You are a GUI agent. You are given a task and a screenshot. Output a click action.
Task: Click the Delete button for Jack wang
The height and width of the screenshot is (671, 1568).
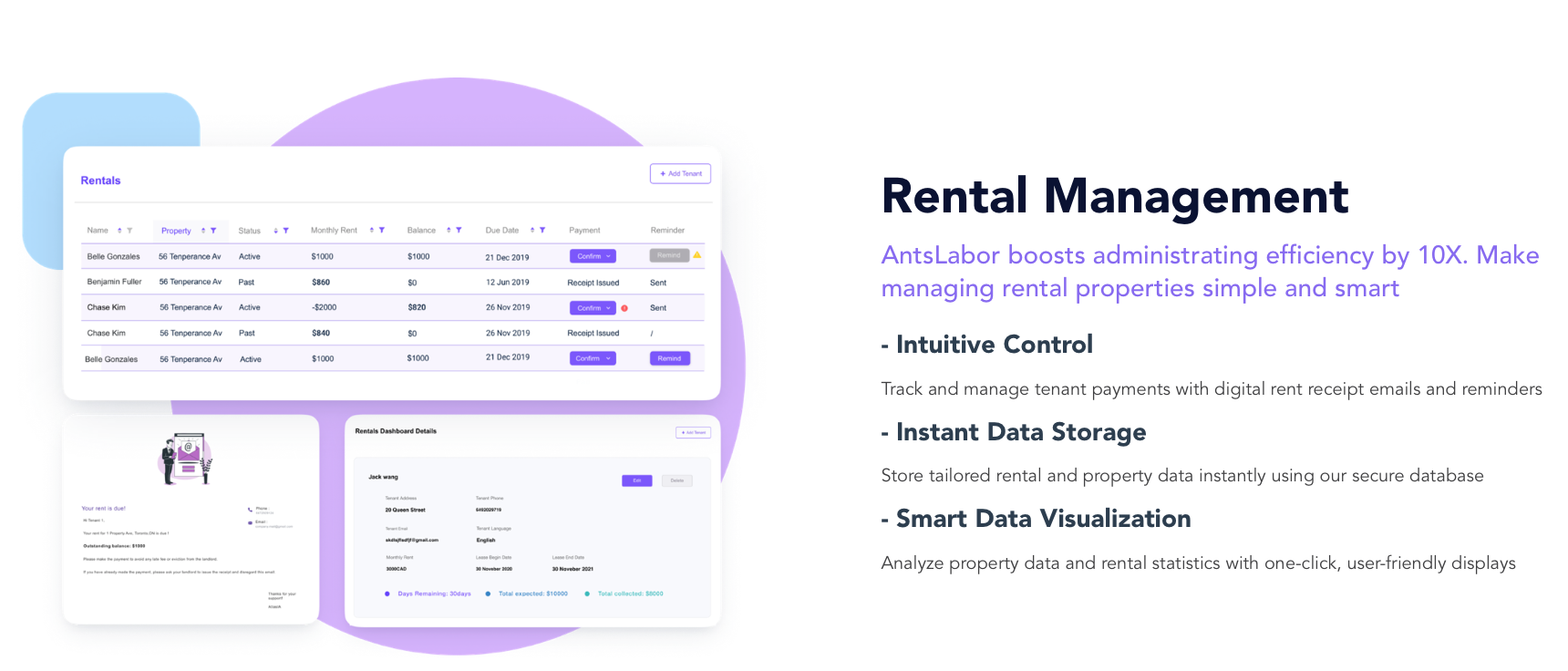[677, 480]
